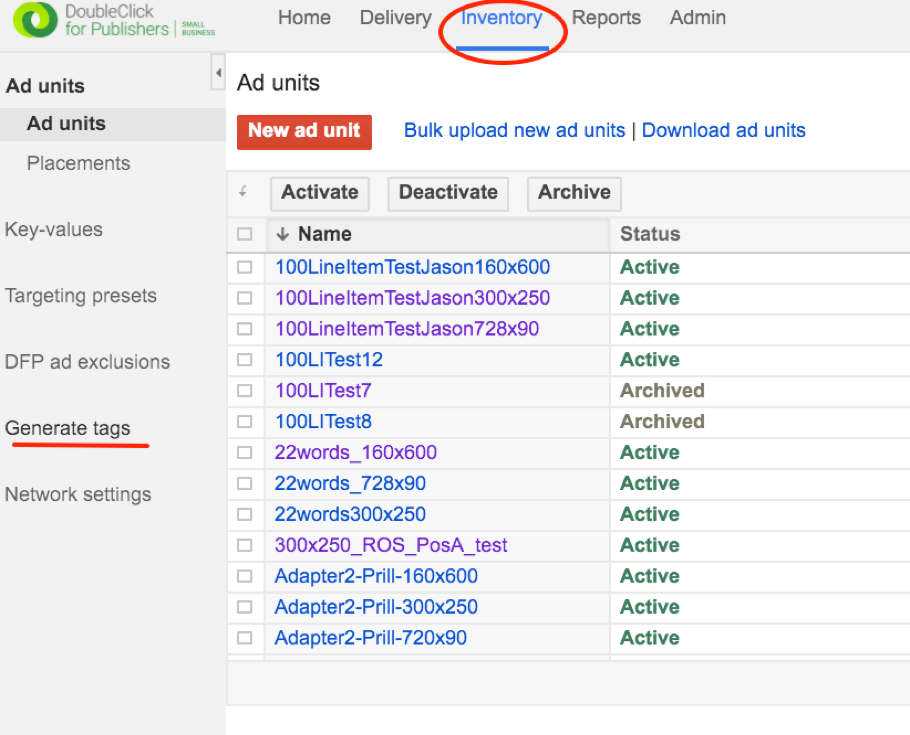Select the checkbox for Adapter2-Prill-720x90
The height and width of the screenshot is (735, 910).
pyautogui.click(x=245, y=637)
